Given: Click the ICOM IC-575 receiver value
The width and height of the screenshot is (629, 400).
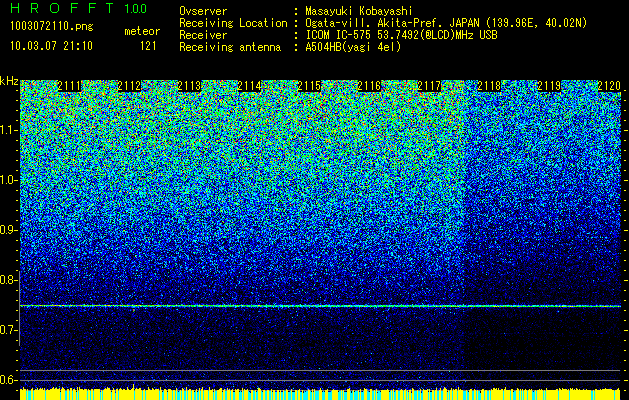Looking at the screenshot, I should click(x=402, y=35).
